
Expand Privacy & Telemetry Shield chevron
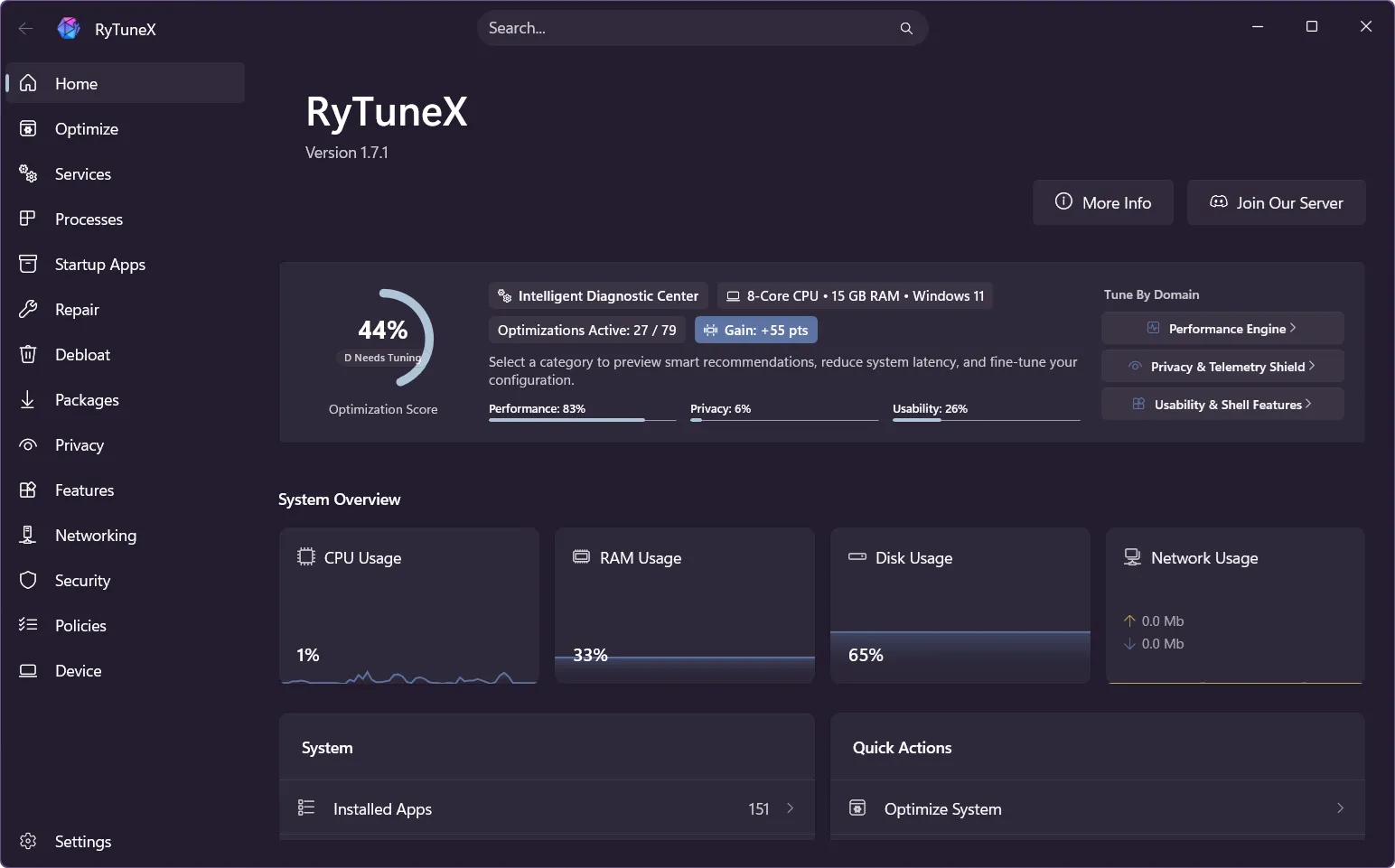1311,366
